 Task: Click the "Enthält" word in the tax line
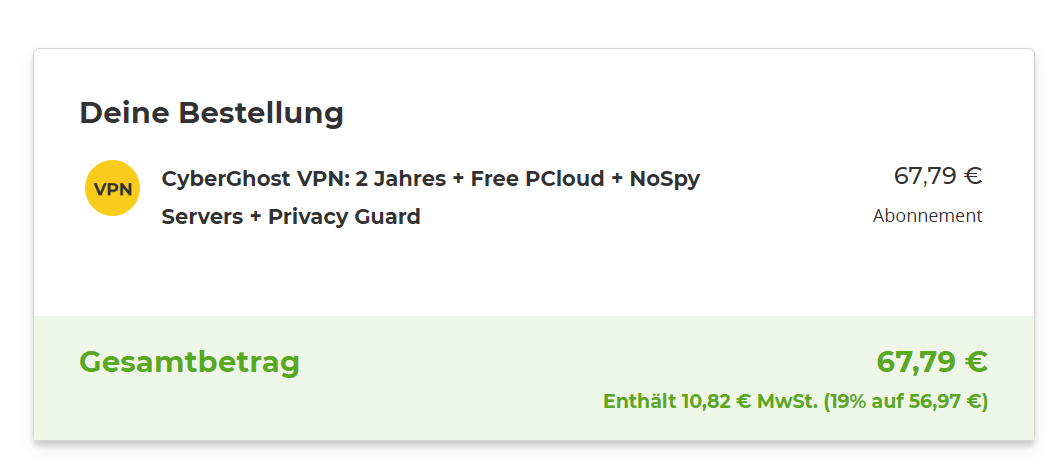(x=638, y=402)
